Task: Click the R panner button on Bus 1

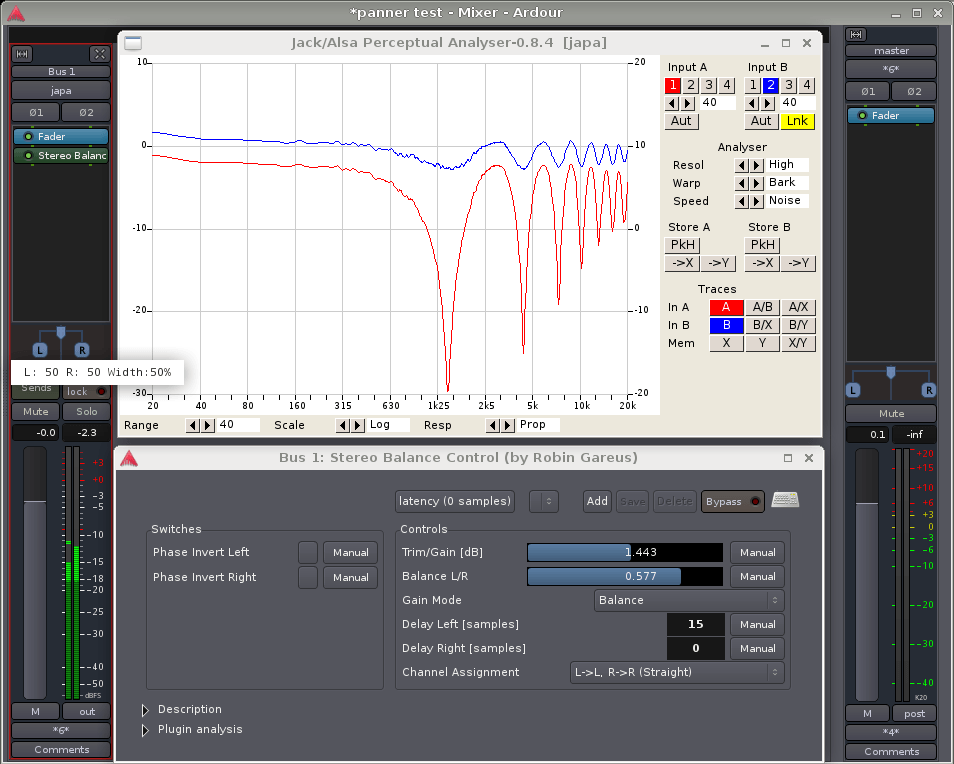Action: (82, 350)
